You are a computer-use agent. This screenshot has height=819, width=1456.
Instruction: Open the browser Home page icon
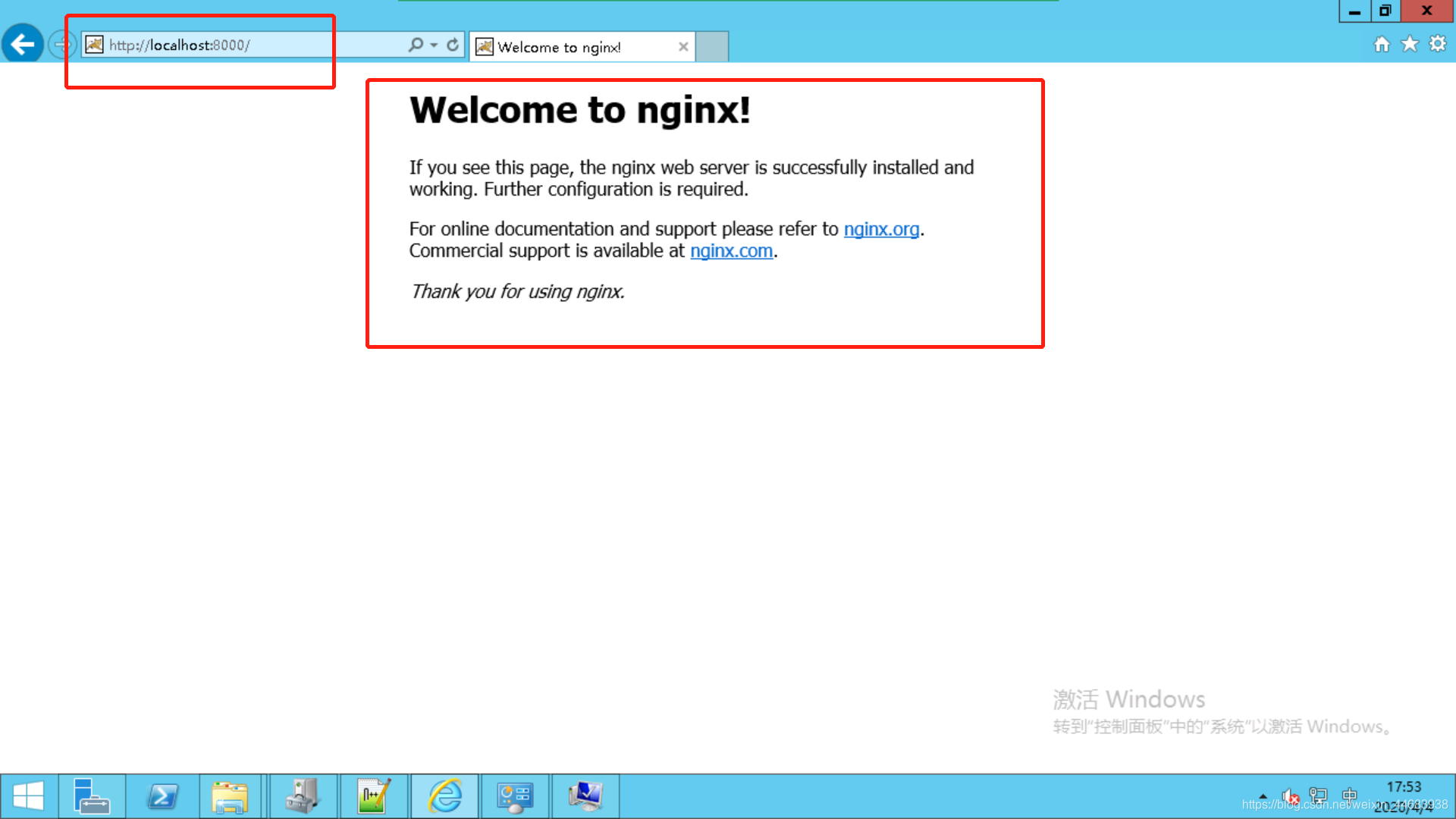(x=1382, y=44)
